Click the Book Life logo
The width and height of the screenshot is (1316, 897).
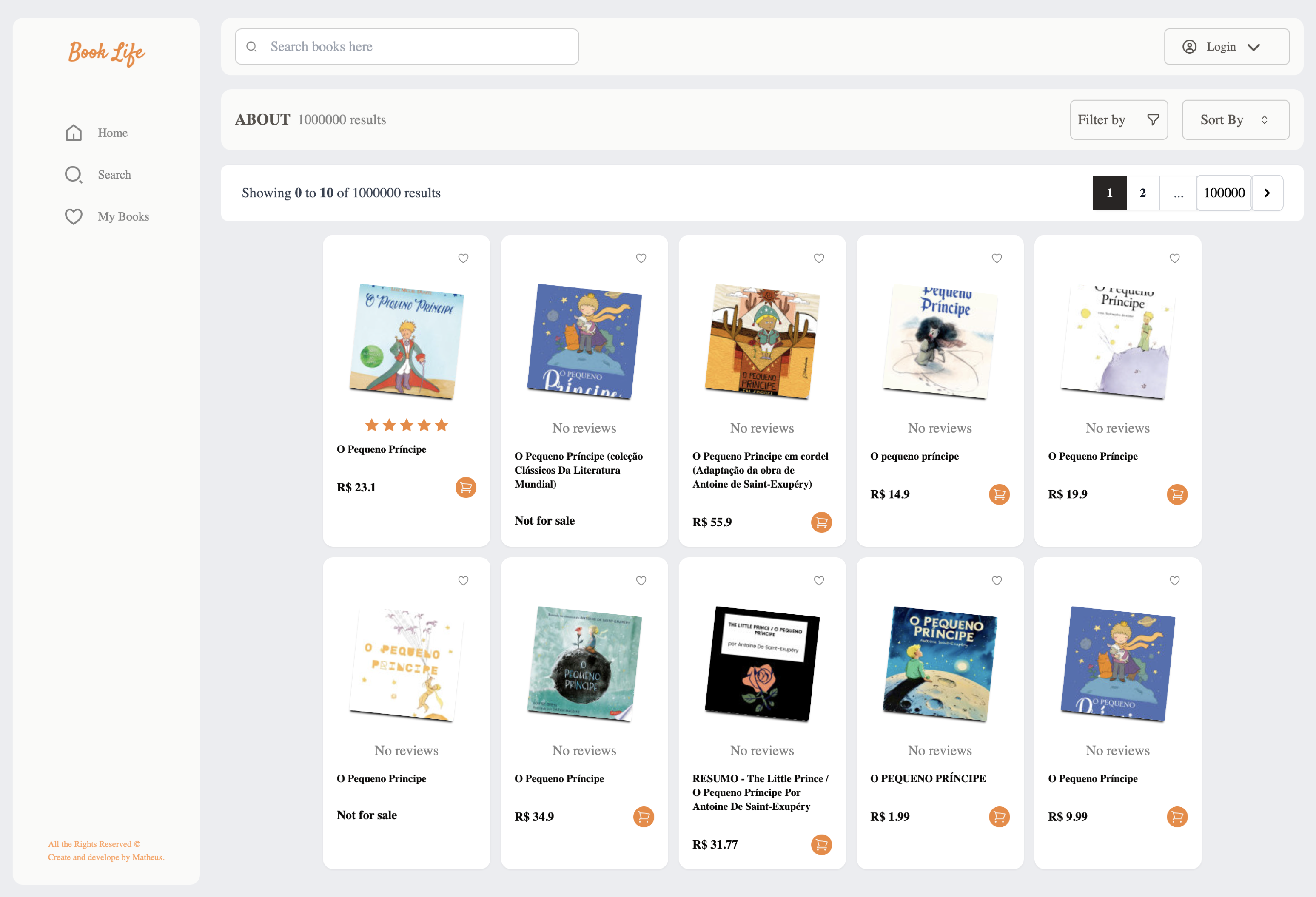[106, 53]
